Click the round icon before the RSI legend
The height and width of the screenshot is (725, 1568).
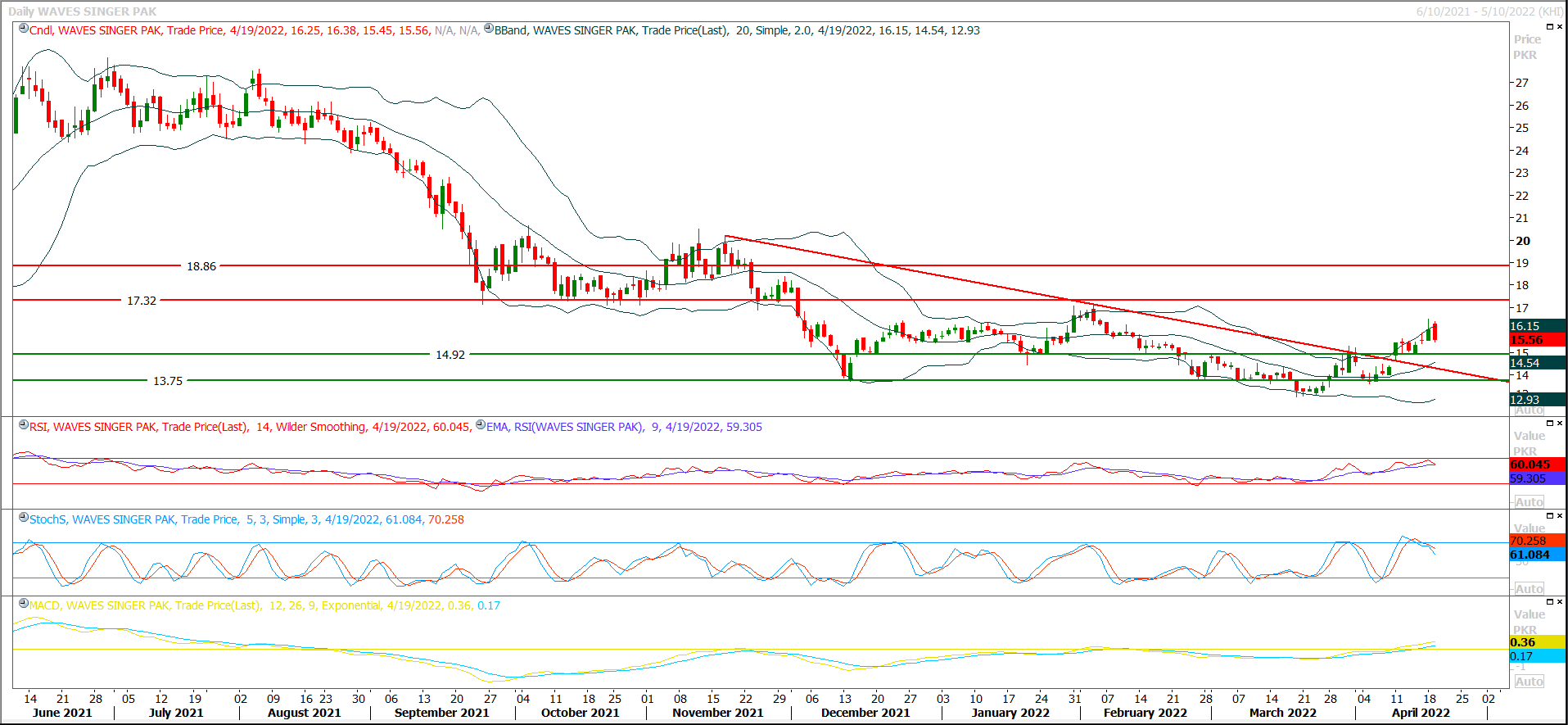(24, 425)
